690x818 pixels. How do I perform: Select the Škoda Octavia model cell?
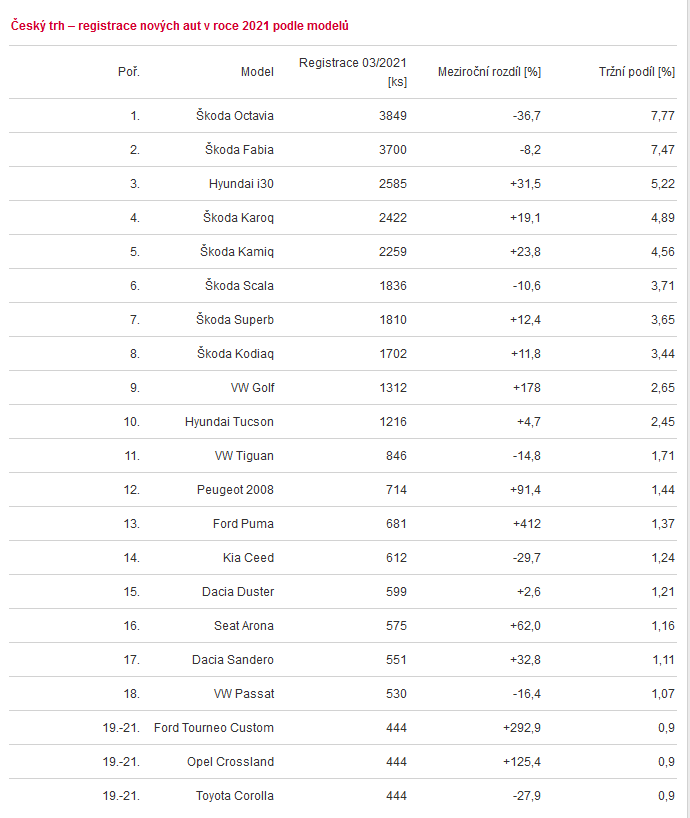click(235, 116)
